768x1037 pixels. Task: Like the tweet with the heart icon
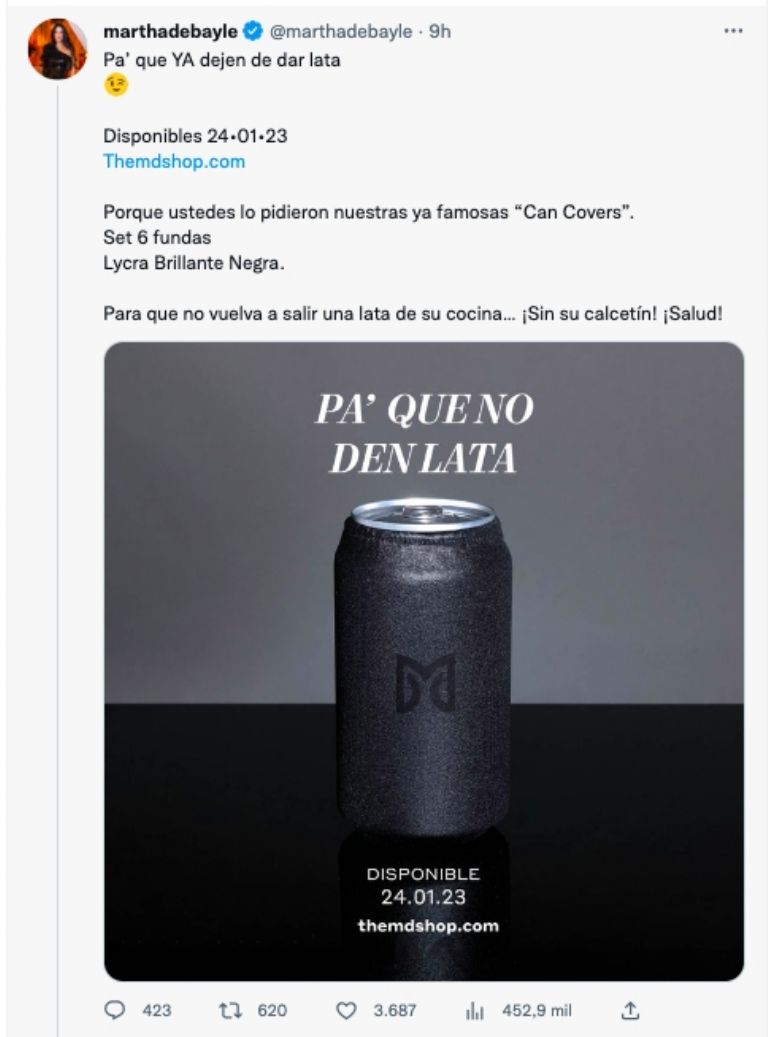[x=346, y=1011]
